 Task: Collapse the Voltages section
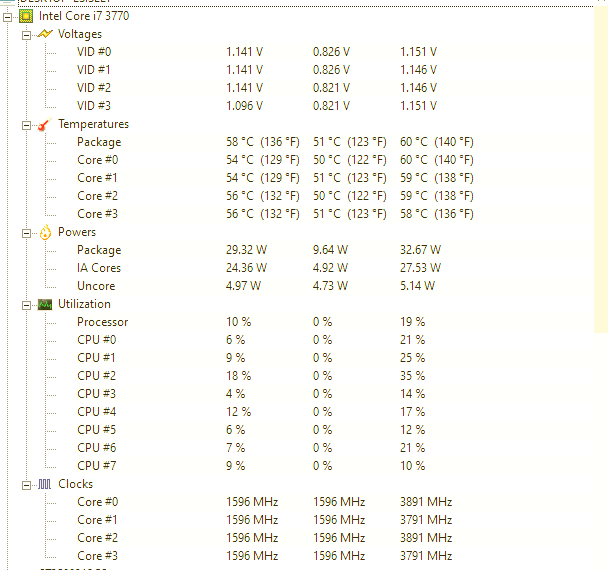click(26, 35)
